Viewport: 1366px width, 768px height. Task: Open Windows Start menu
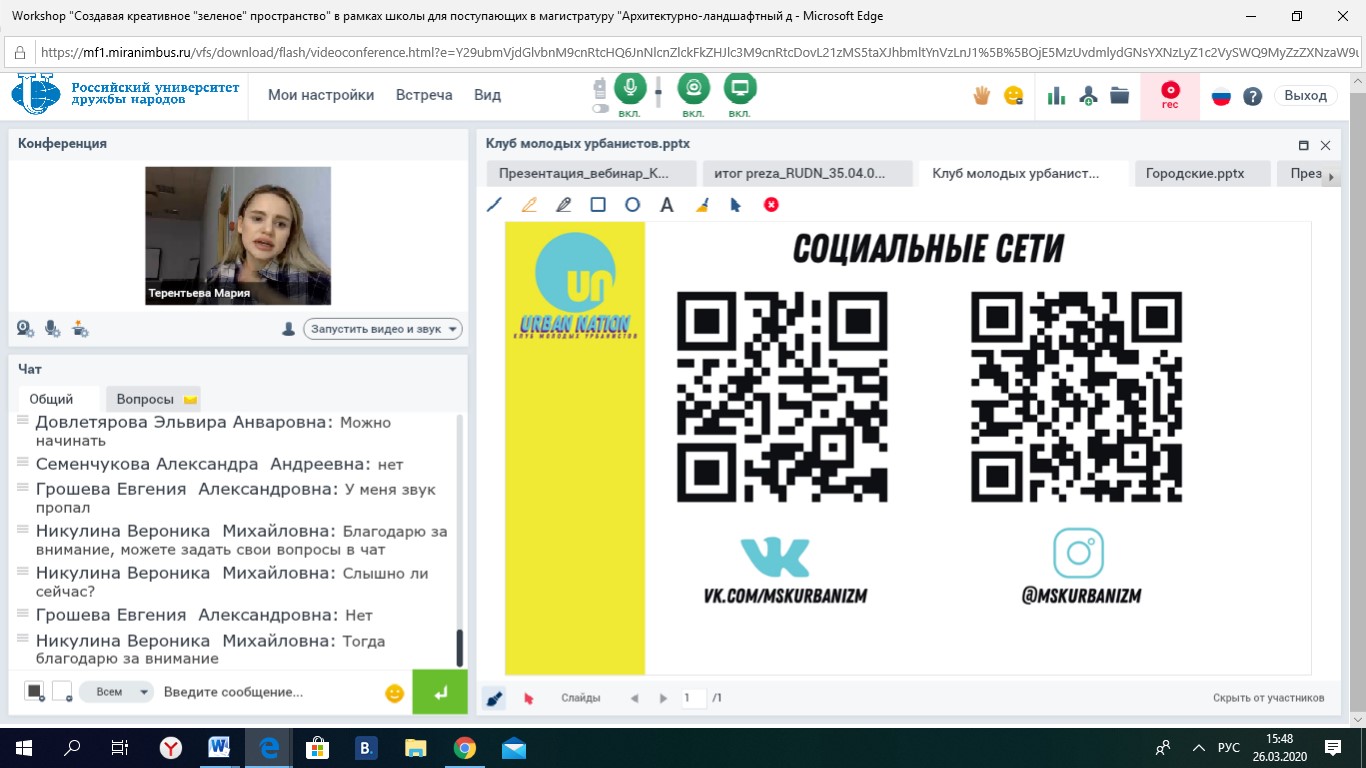coord(24,747)
